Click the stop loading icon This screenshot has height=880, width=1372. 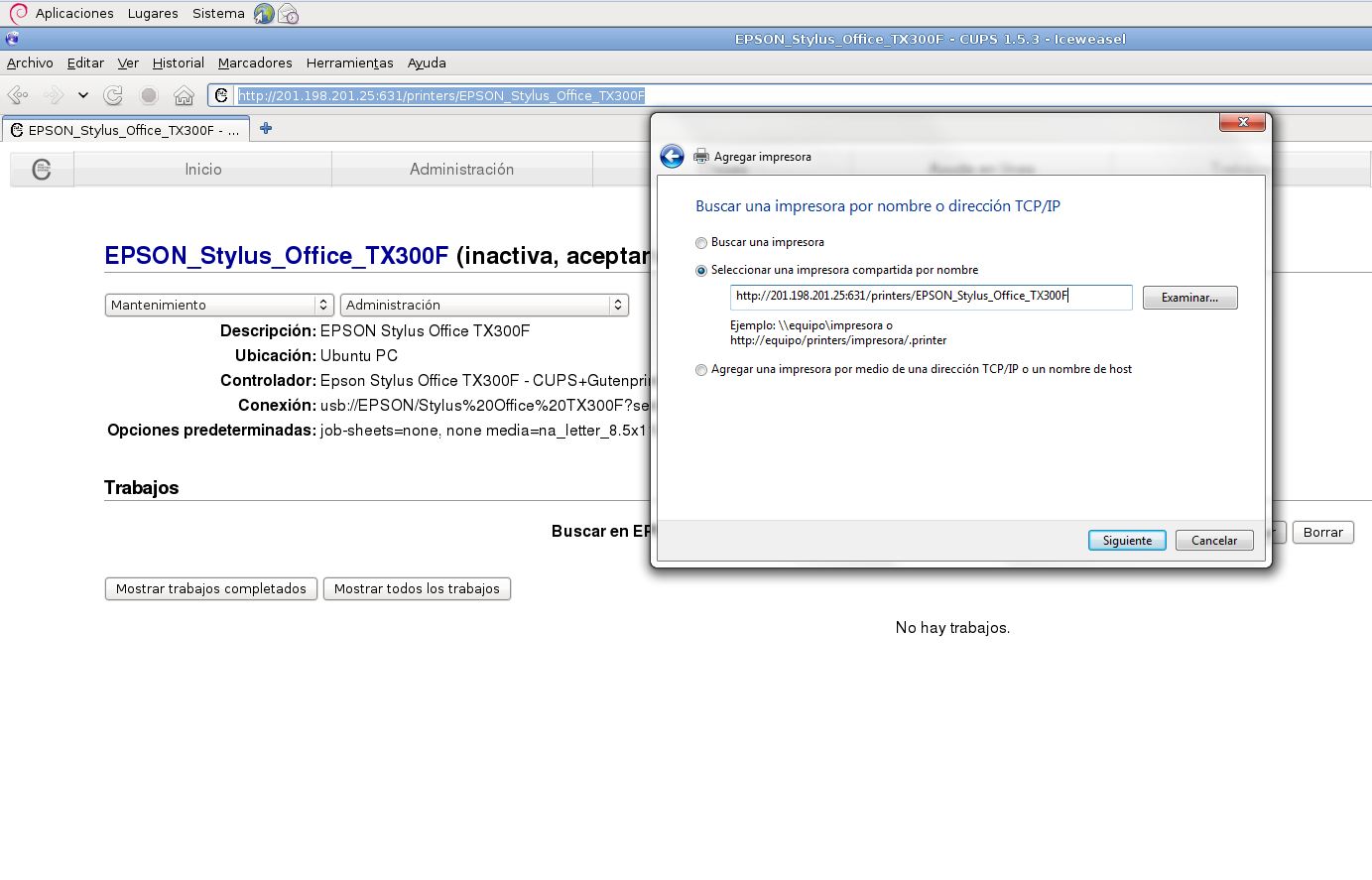pos(149,95)
